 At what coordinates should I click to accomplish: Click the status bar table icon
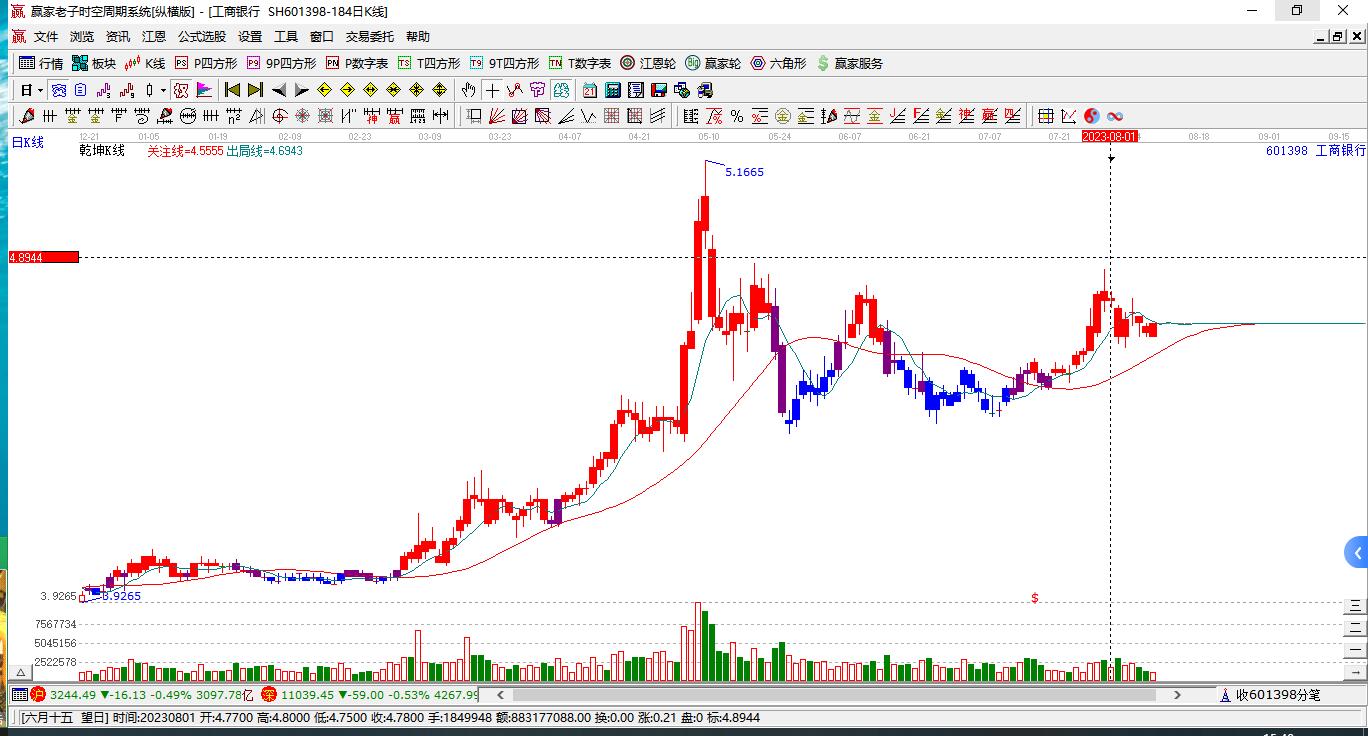point(20,694)
